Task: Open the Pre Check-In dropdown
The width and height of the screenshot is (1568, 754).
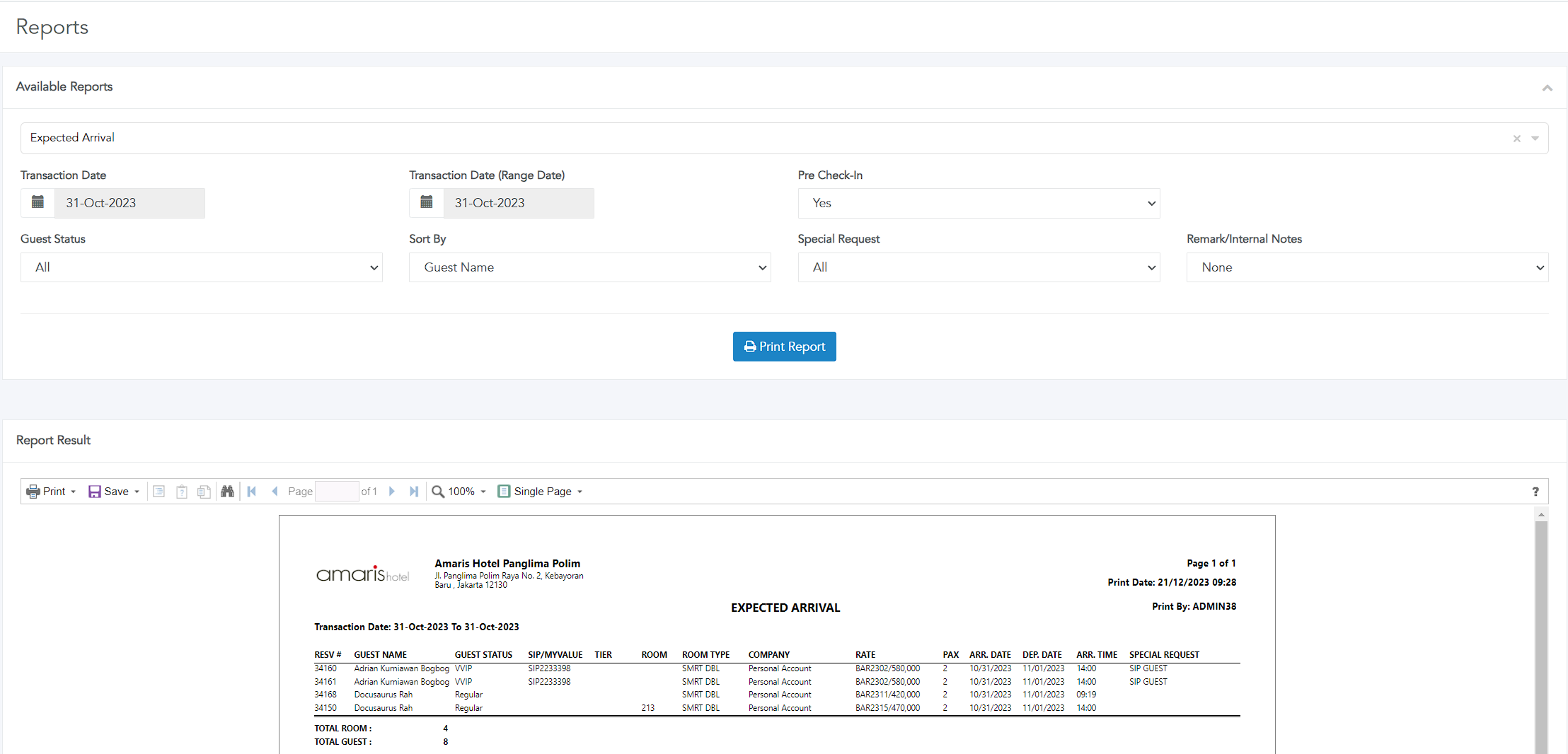Action: (x=979, y=203)
